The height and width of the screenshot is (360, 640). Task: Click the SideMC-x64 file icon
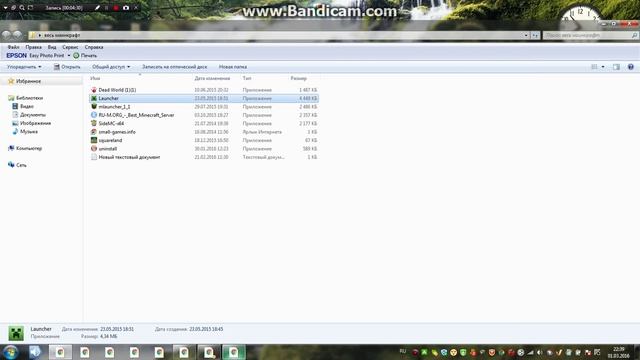[x=94, y=123]
